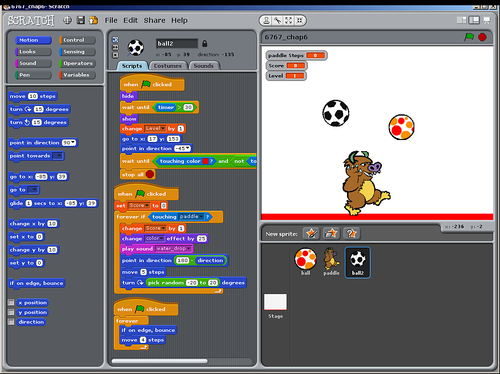
Task: Click the globe language icon
Action: click(x=67, y=20)
